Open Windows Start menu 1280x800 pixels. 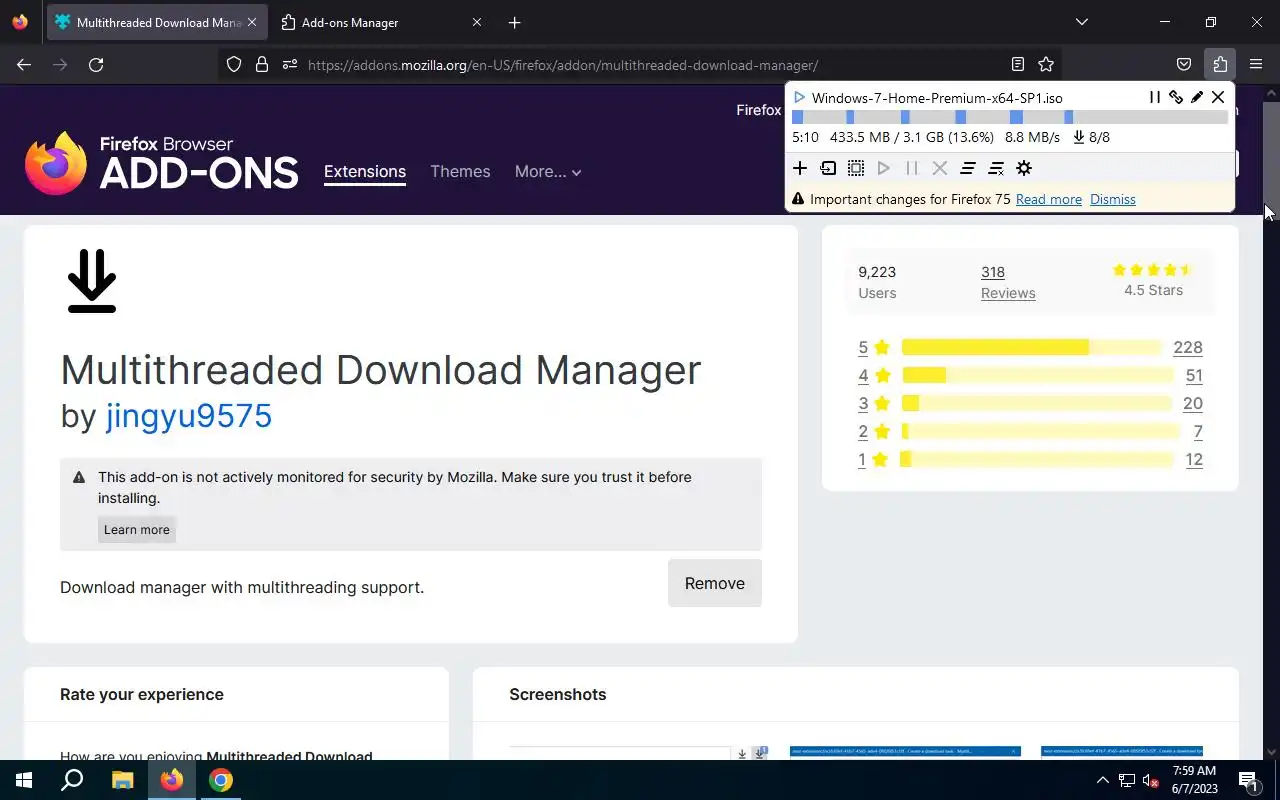[24, 780]
